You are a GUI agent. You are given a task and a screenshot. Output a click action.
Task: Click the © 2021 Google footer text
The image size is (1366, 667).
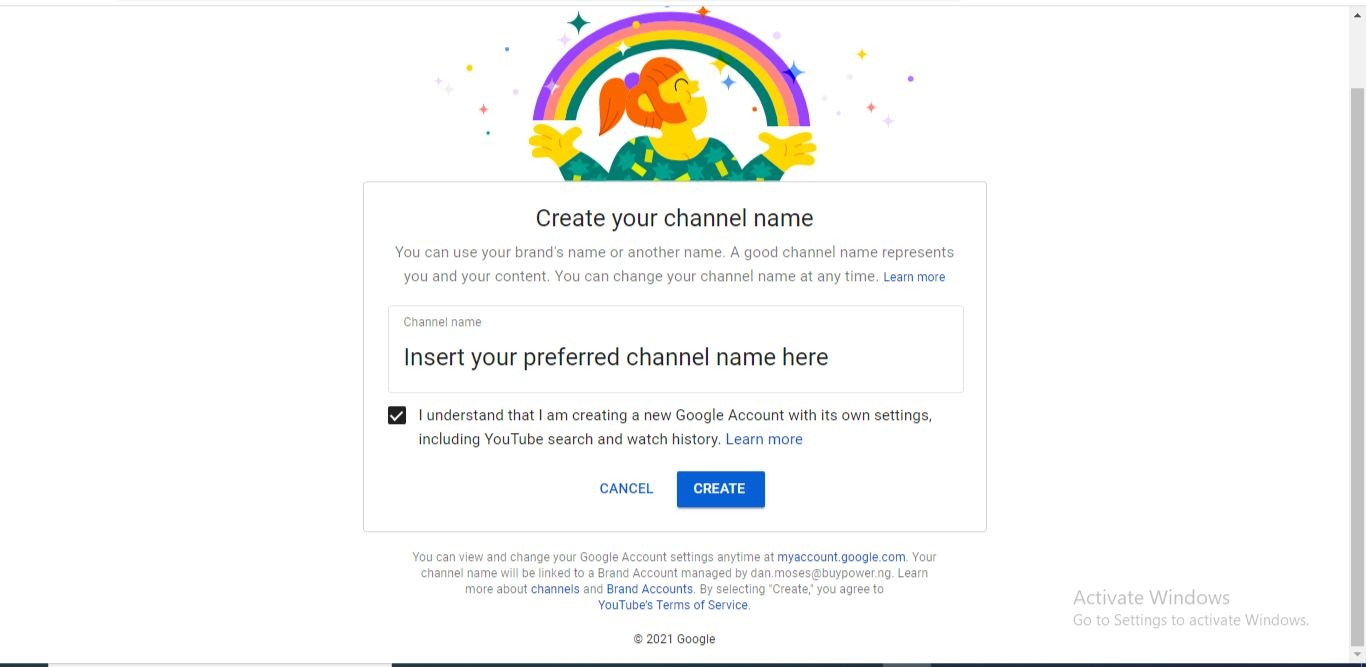(x=674, y=639)
